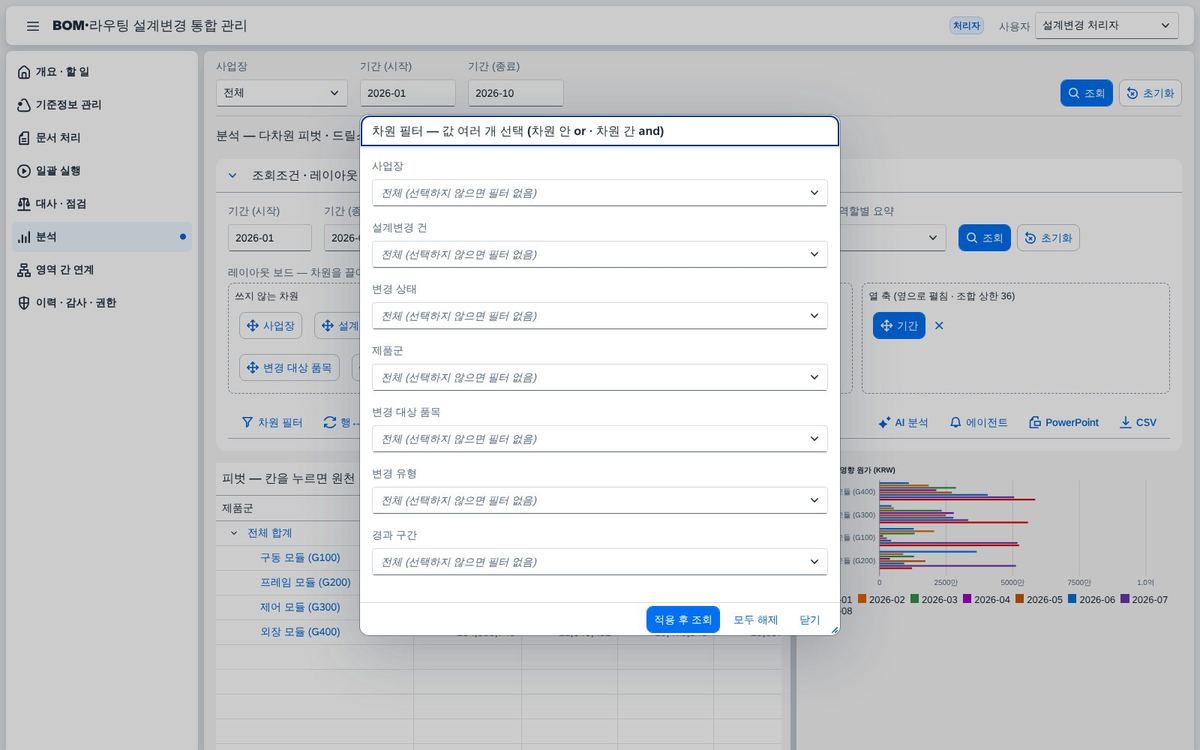The width and height of the screenshot is (1200, 750).
Task: Download the CSV export
Action: tap(1138, 423)
